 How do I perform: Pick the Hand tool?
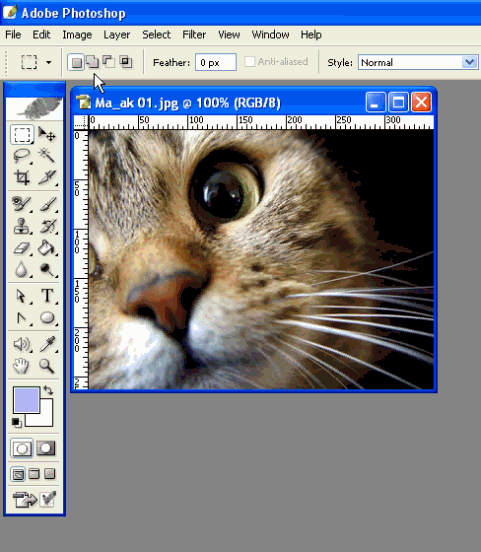coord(22,366)
